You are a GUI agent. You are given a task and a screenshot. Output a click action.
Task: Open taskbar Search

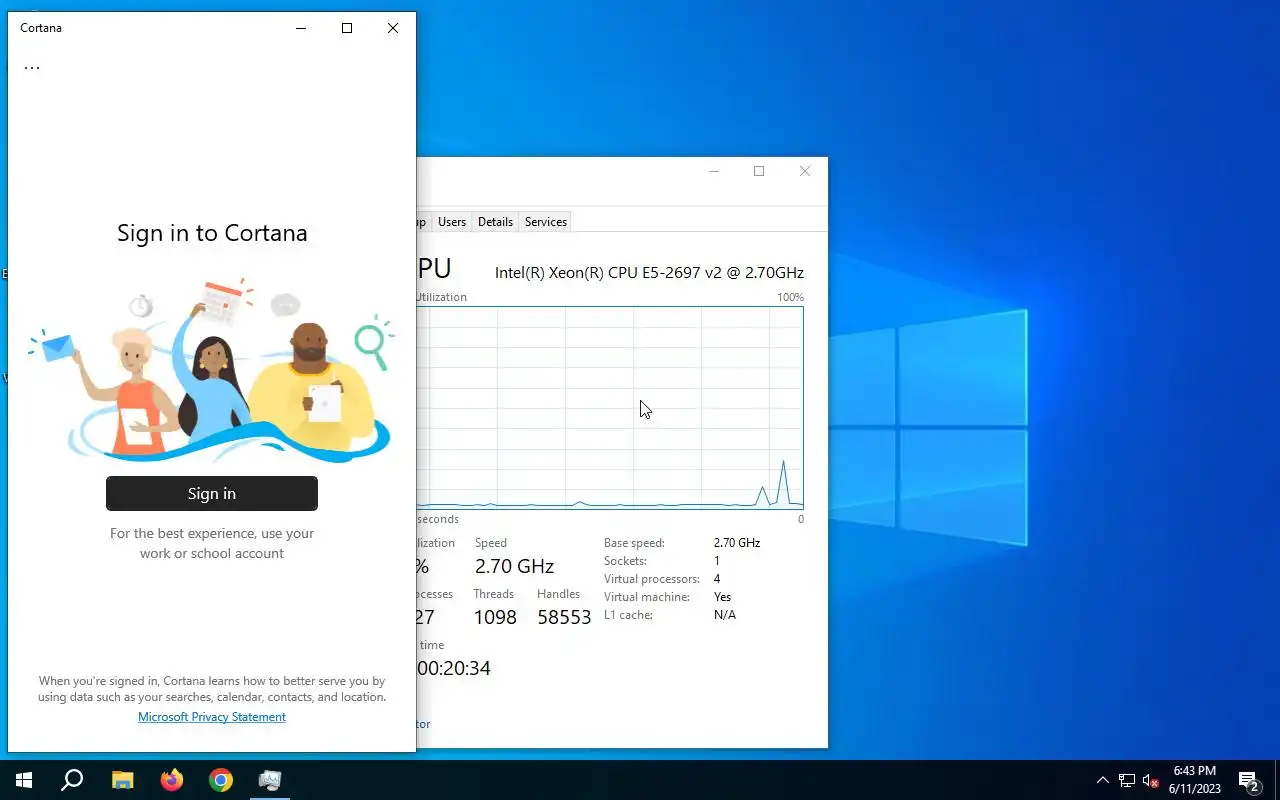pos(72,780)
